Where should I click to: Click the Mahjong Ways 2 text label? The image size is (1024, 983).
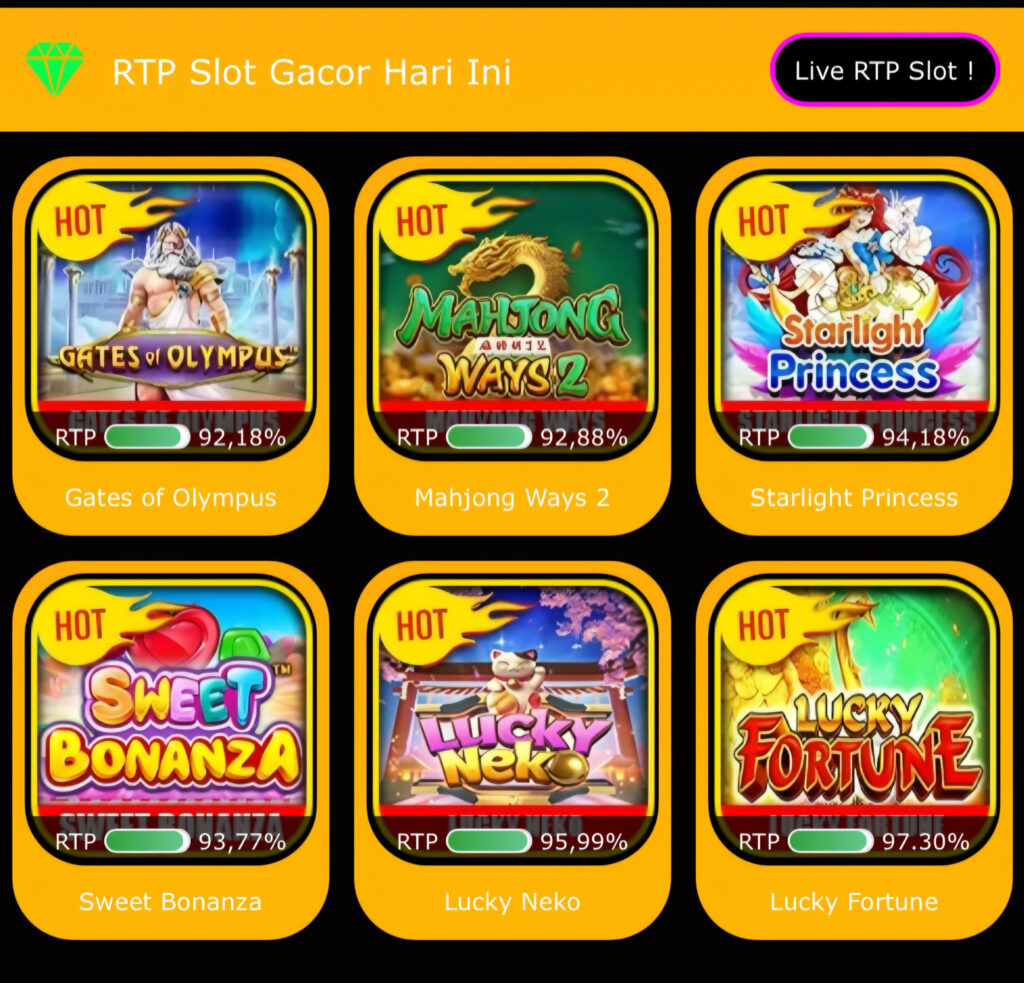[x=513, y=498]
